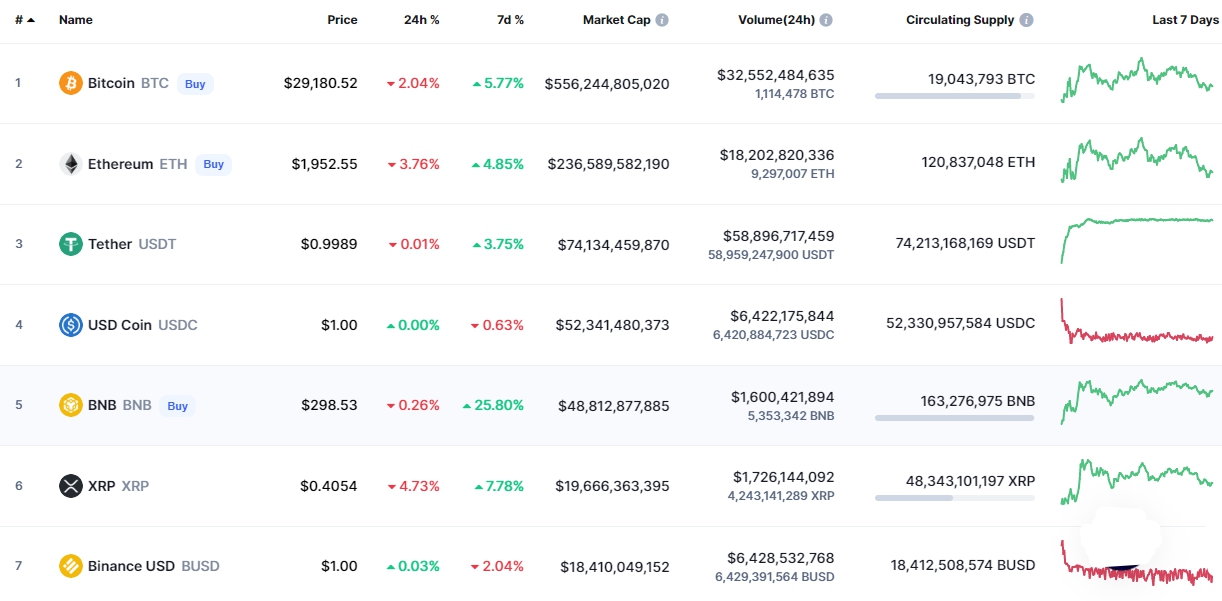Click BNB market cap $48,812,877,885

pos(614,406)
